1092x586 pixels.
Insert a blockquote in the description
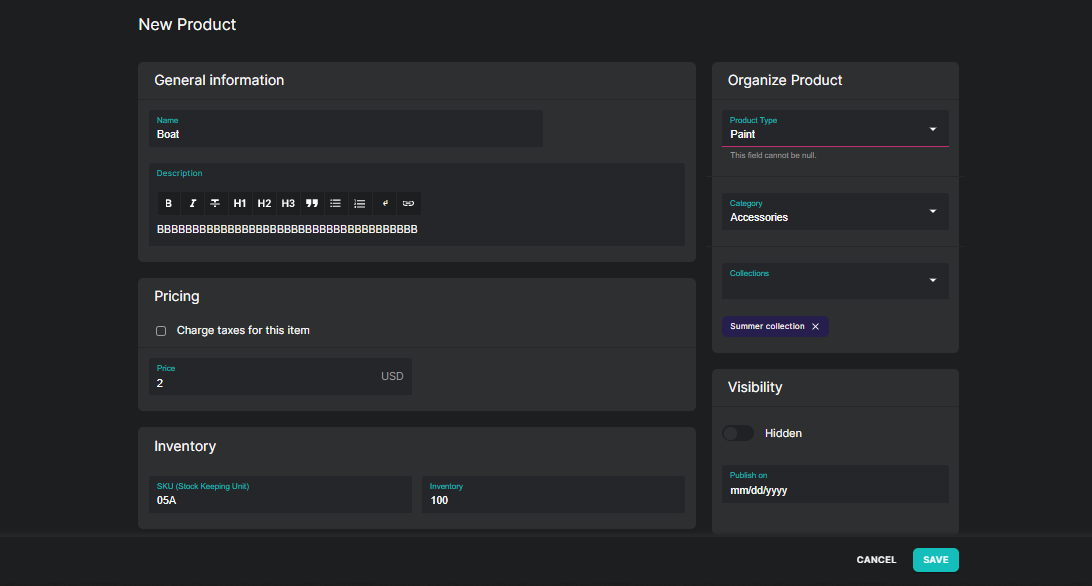tap(311, 203)
